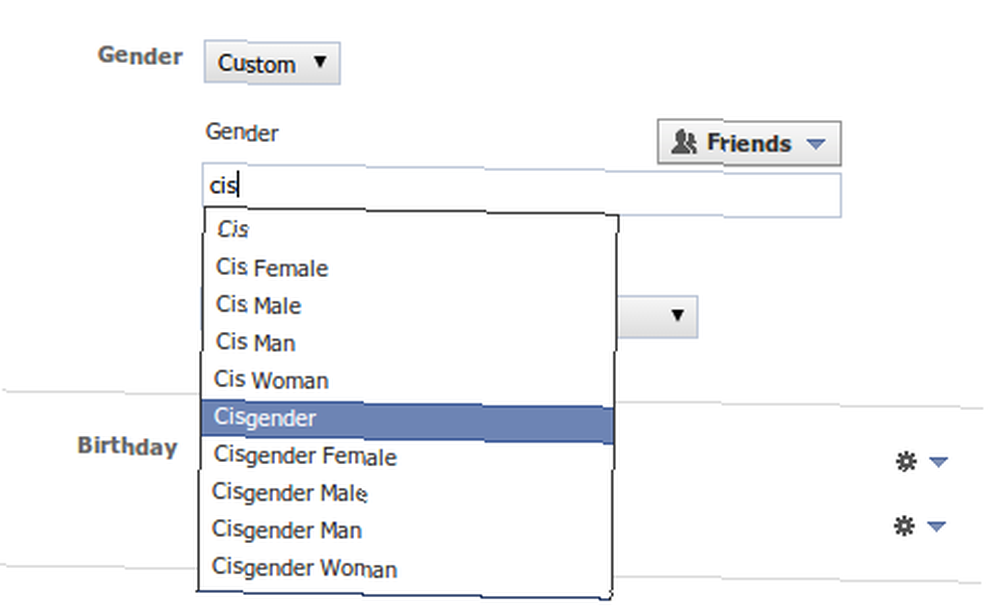Click the Friends audience button
This screenshot has height=609, width=1000.
749,143
